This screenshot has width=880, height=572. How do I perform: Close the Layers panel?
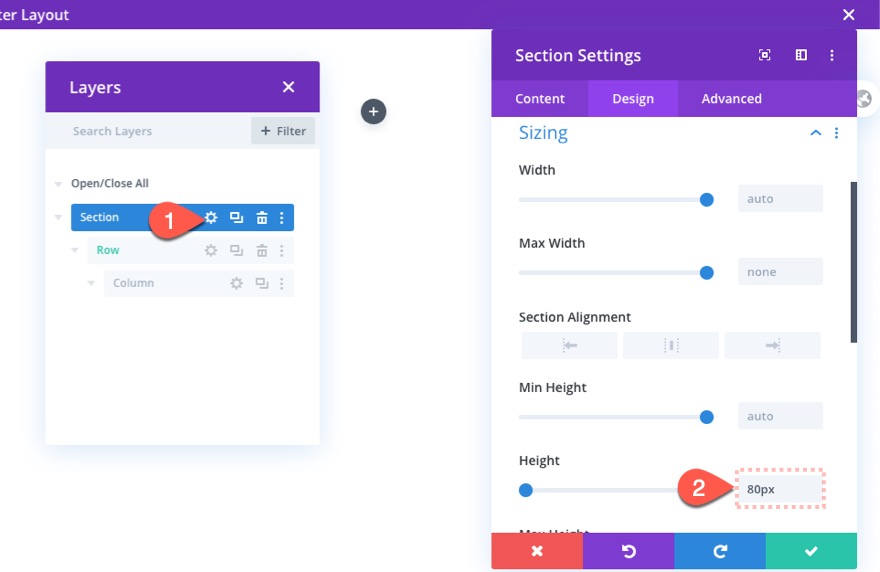(288, 87)
